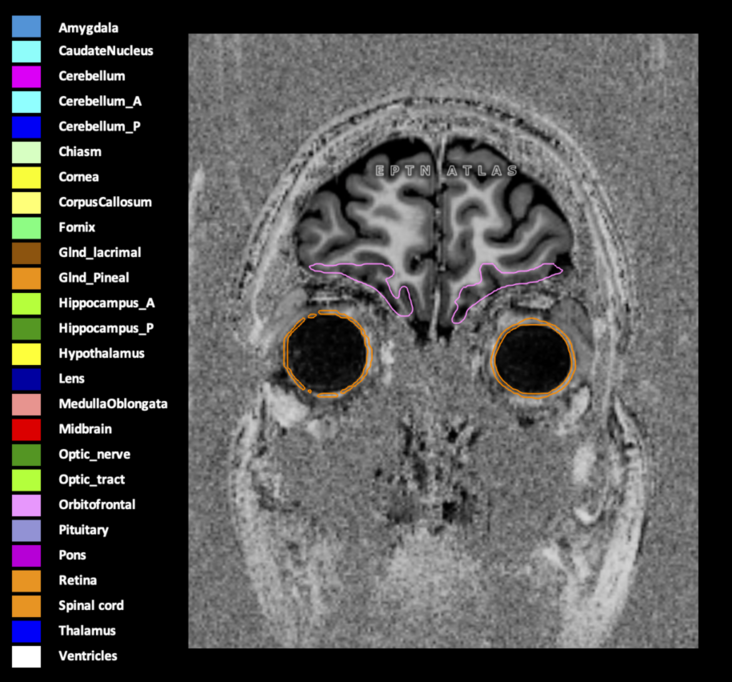Click the CorpusCallosum label
The image size is (732, 682).
[105, 202]
